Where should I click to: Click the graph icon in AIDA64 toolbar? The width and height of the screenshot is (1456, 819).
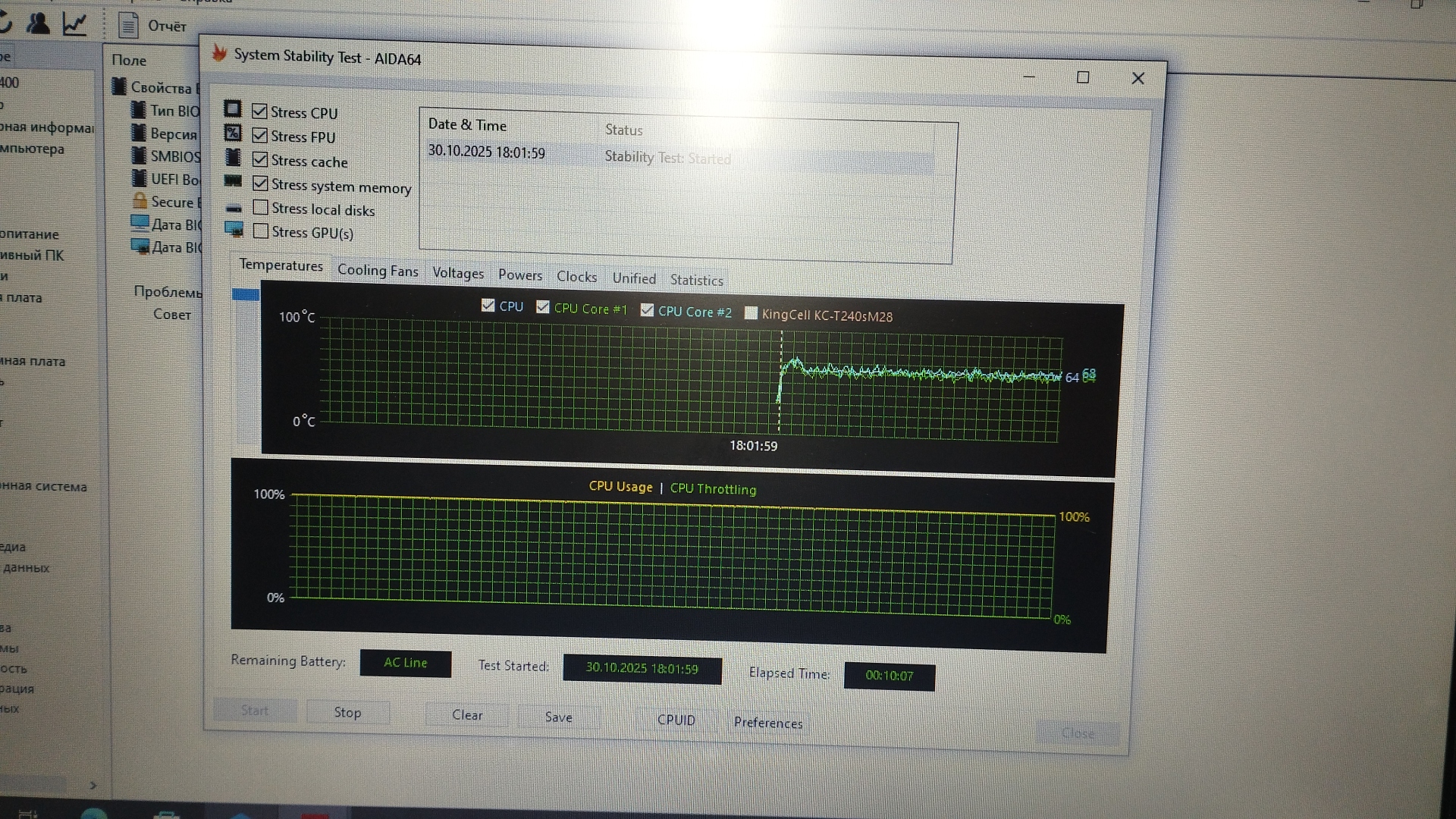[74, 24]
